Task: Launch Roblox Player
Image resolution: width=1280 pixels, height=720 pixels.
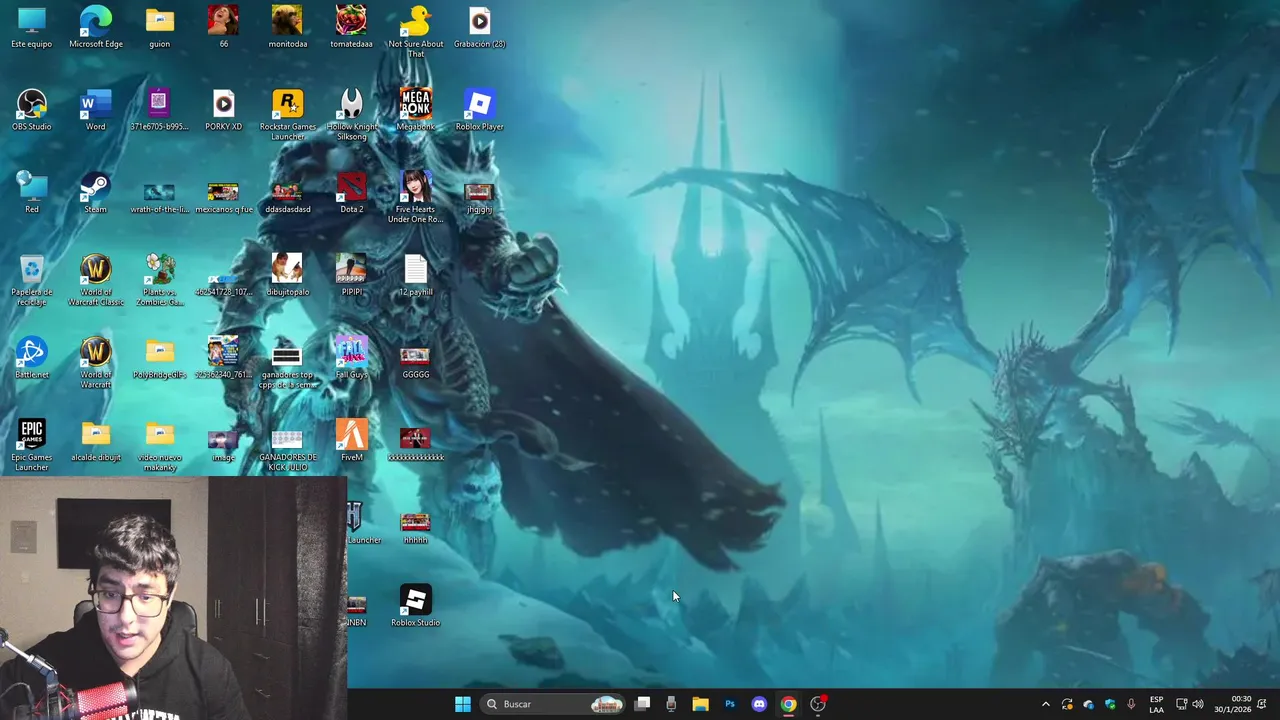Action: 479,110
